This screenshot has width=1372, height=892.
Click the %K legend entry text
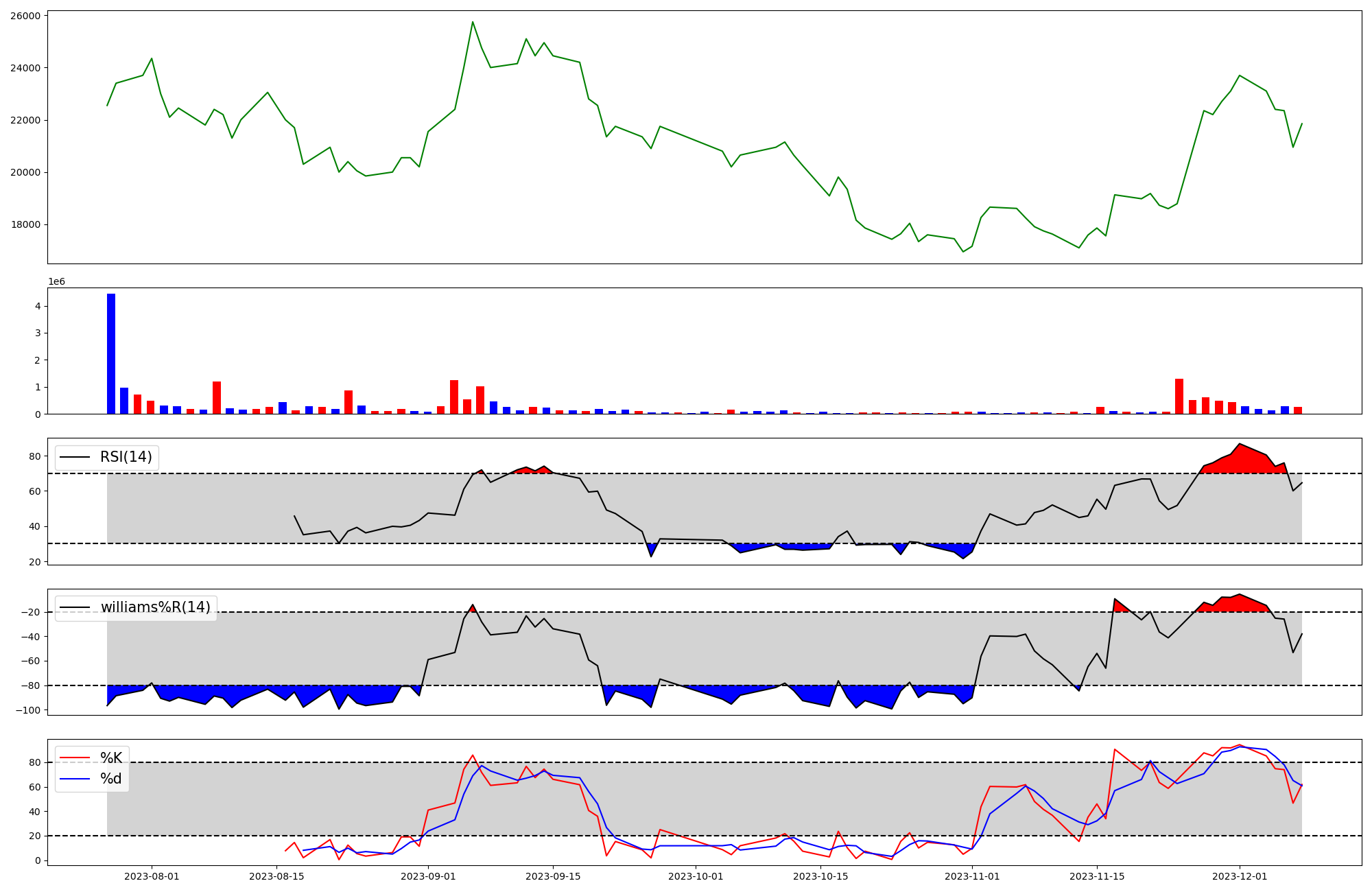tap(111, 758)
